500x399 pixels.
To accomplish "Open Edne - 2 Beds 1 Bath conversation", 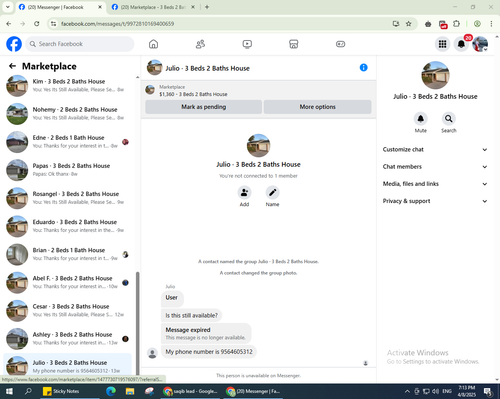I will (68, 142).
